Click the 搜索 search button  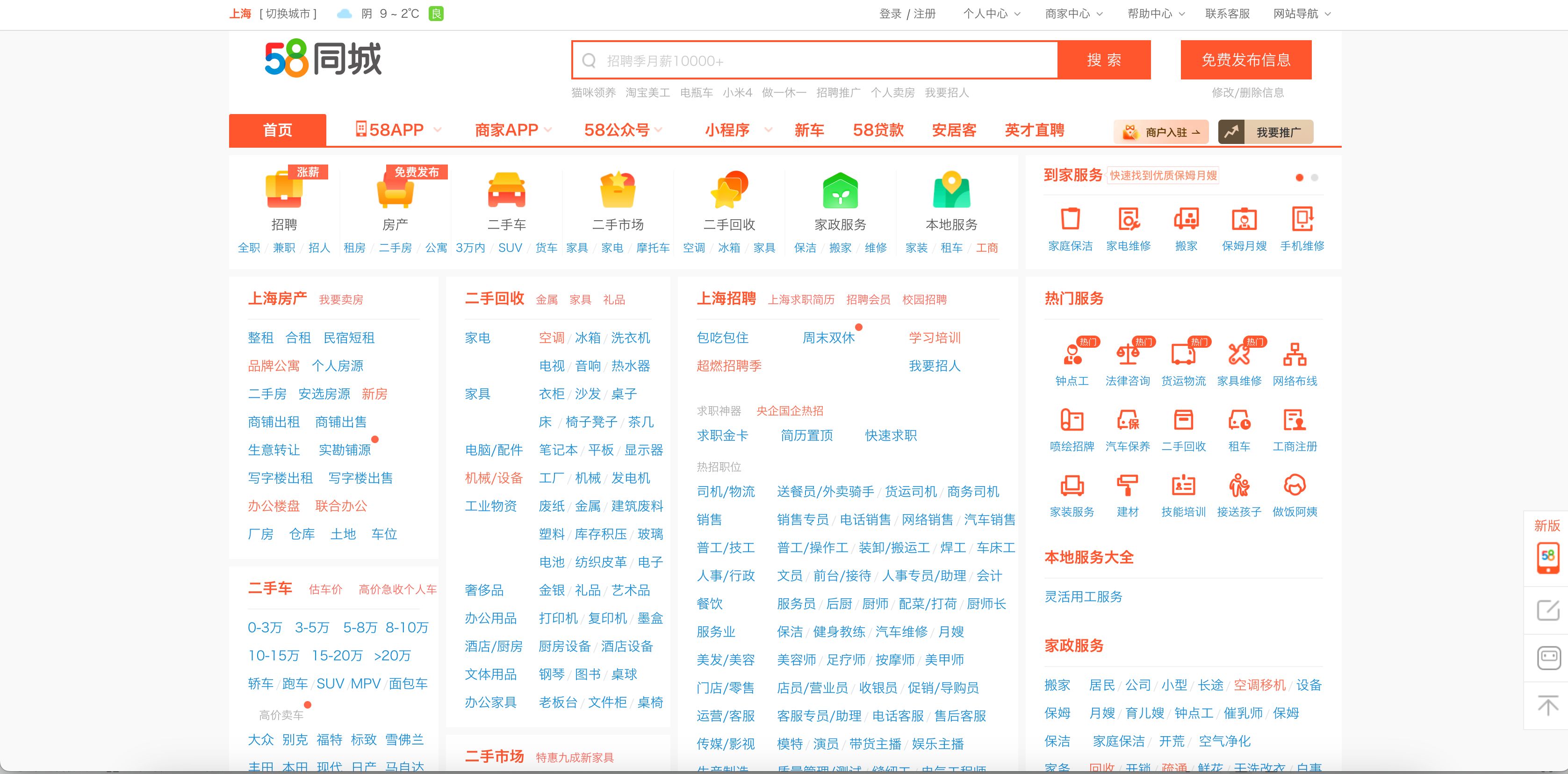pos(1104,60)
